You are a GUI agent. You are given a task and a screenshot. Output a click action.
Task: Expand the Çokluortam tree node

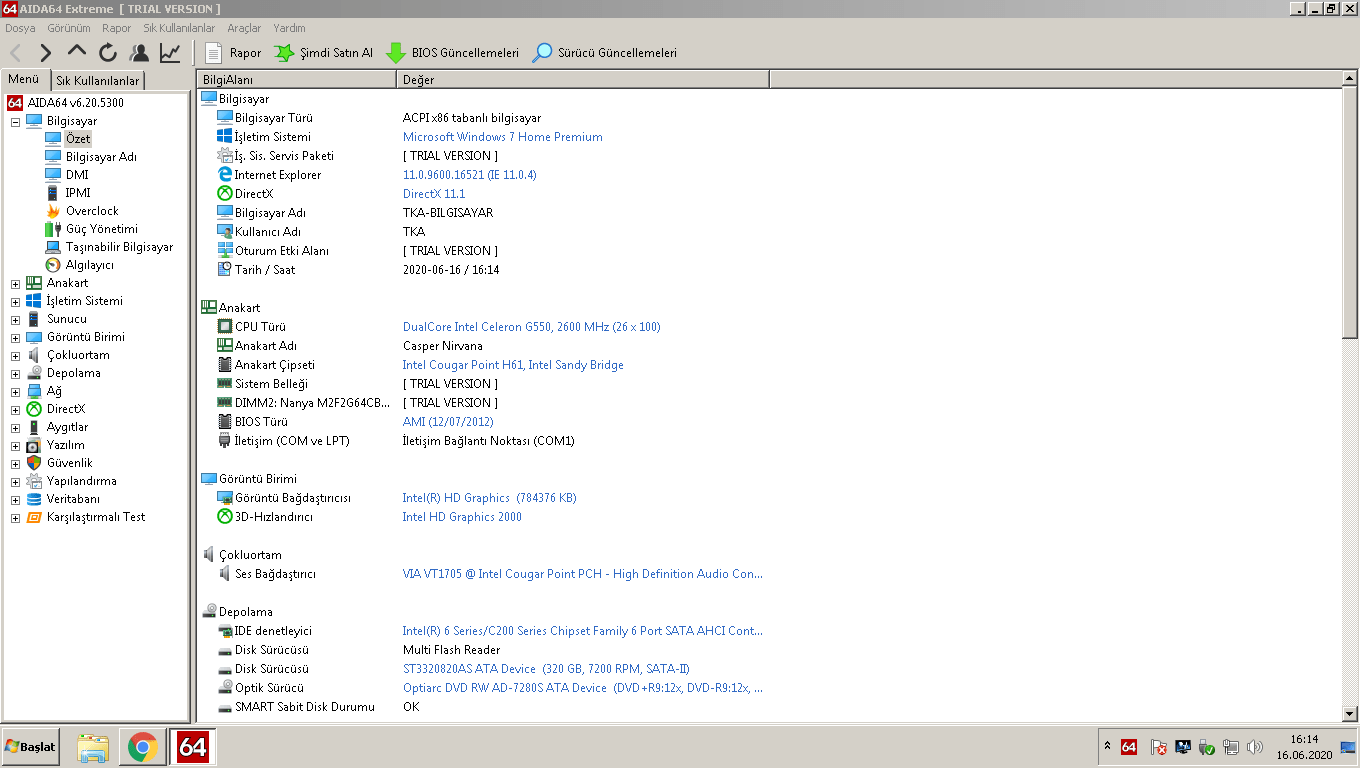click(x=15, y=356)
